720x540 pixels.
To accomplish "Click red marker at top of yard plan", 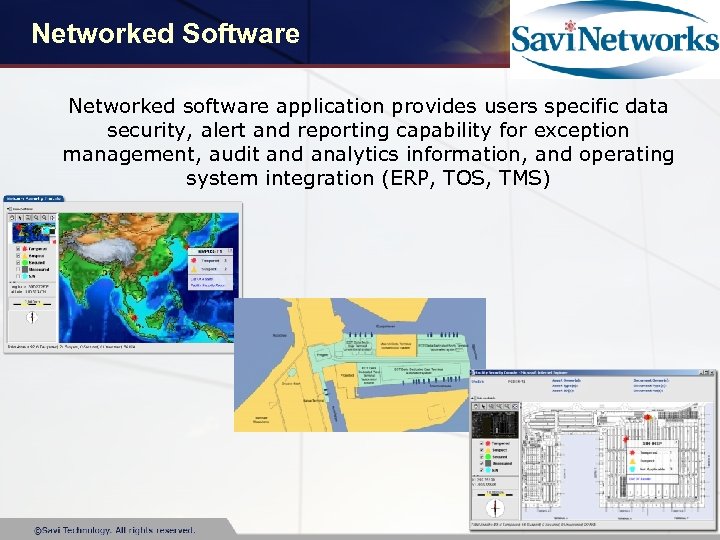I will point(647,417).
